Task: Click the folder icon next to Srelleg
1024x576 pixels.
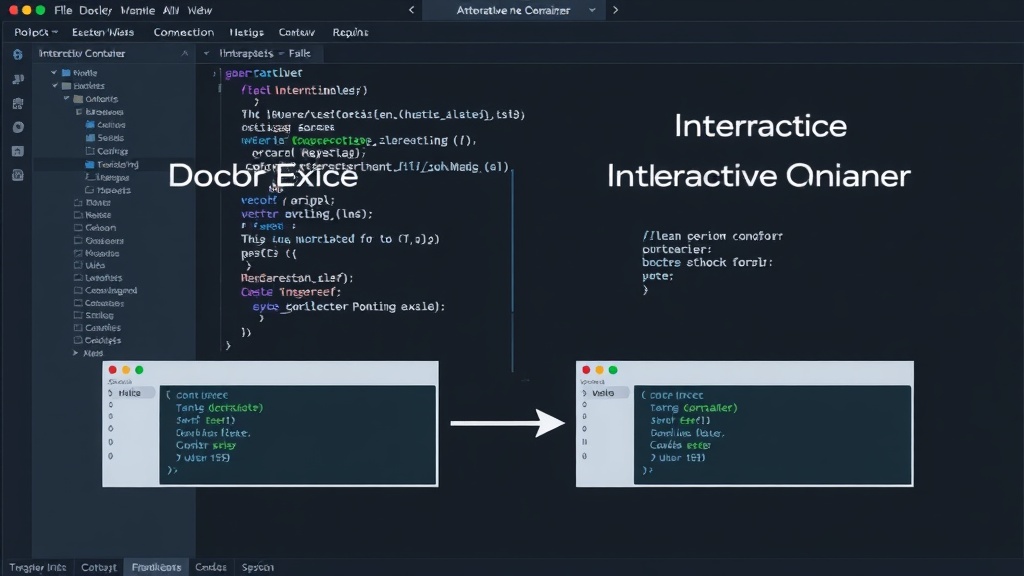Action: [78, 315]
